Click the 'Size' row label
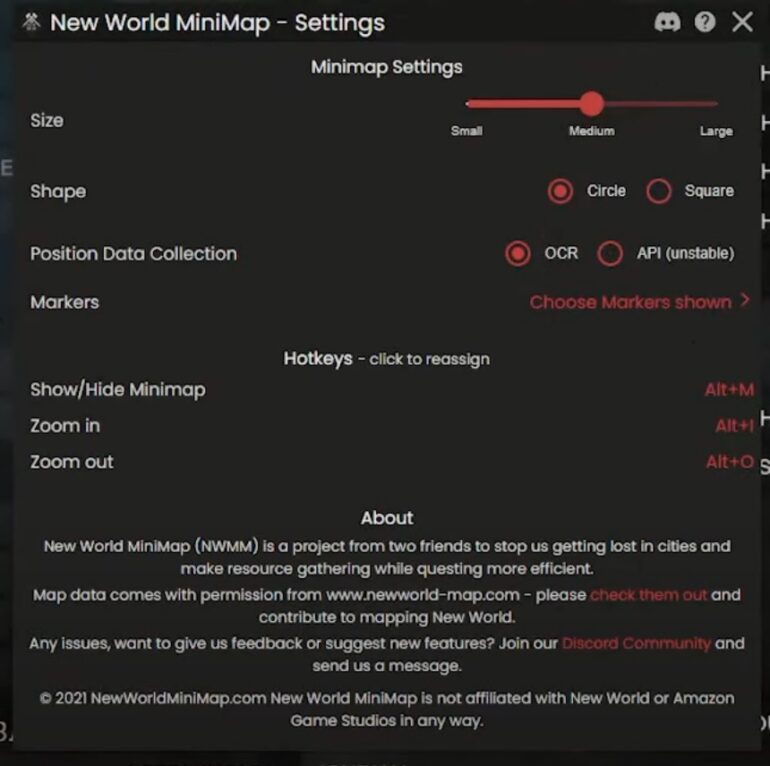Viewport: 770px width, 766px height. (47, 120)
